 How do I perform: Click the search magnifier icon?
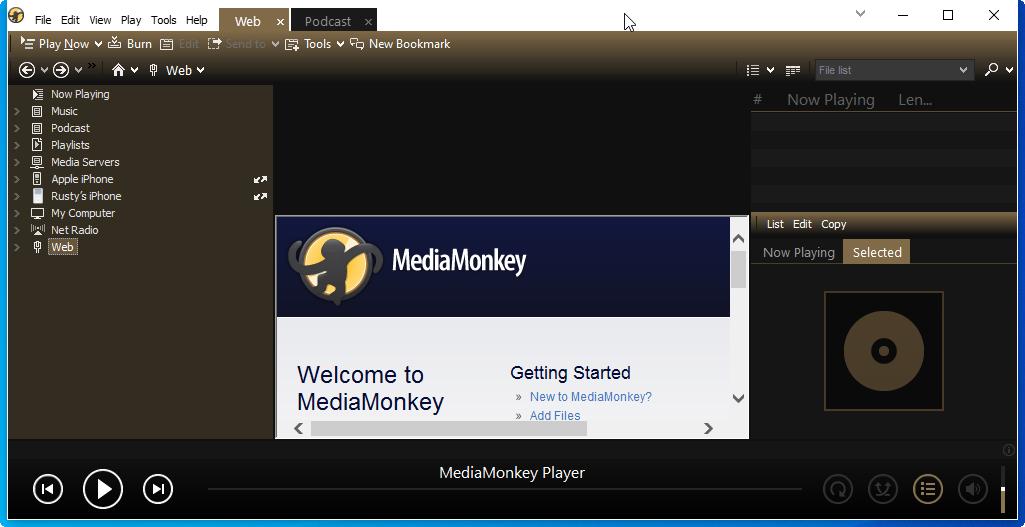coord(991,70)
